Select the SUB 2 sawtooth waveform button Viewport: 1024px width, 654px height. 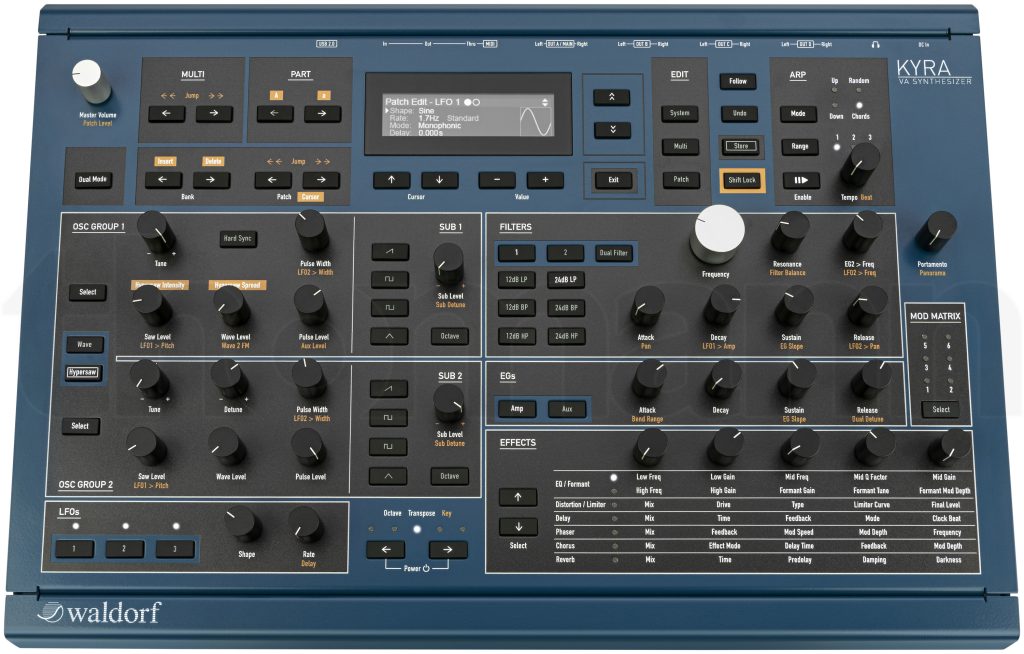pos(389,389)
